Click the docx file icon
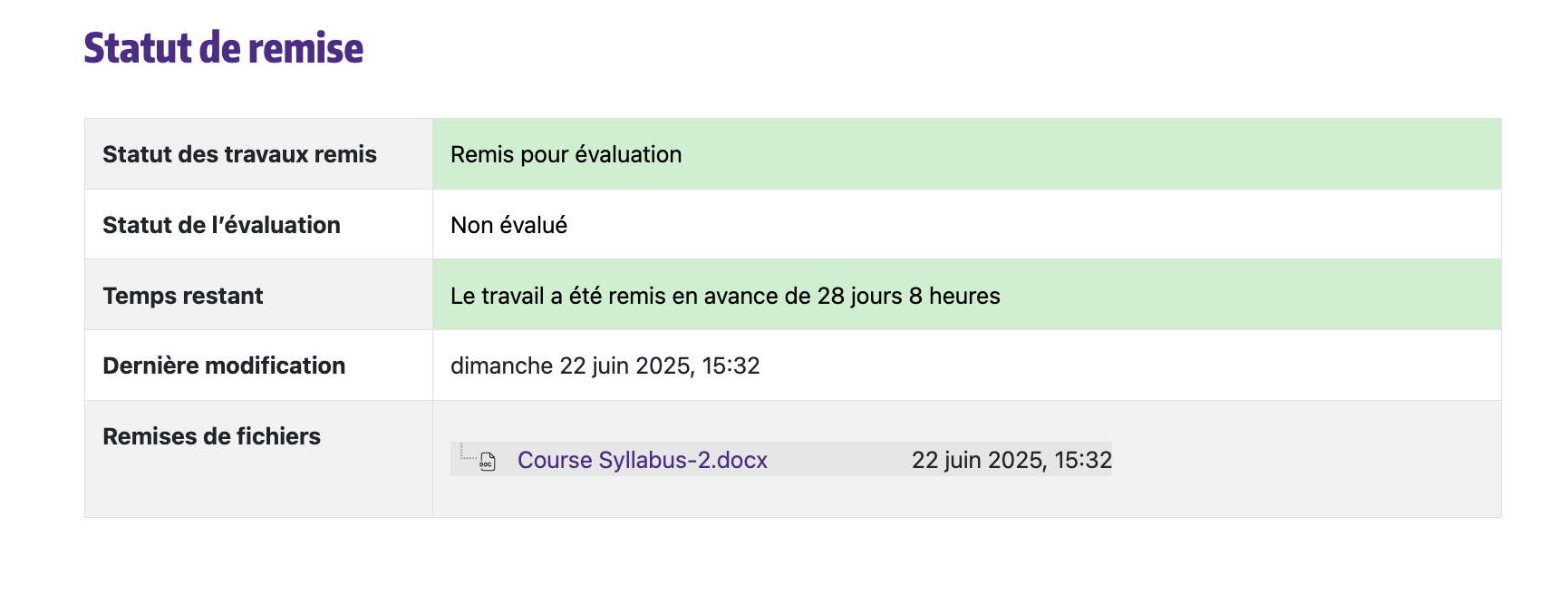 (x=488, y=462)
